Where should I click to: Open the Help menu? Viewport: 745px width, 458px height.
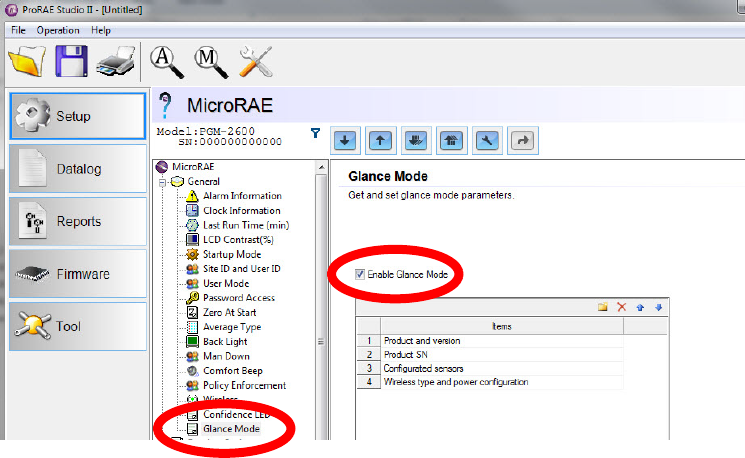(101, 30)
